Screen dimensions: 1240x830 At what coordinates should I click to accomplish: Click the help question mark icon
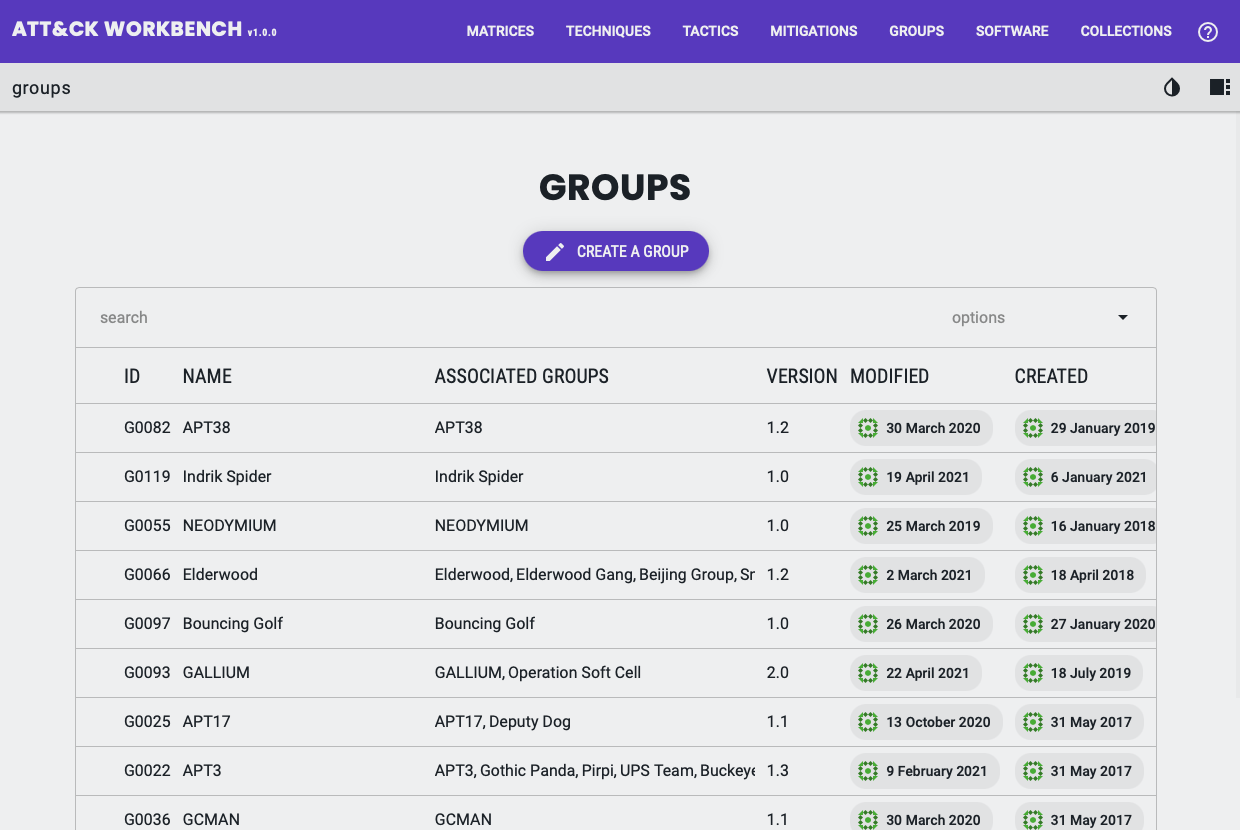[1208, 31]
